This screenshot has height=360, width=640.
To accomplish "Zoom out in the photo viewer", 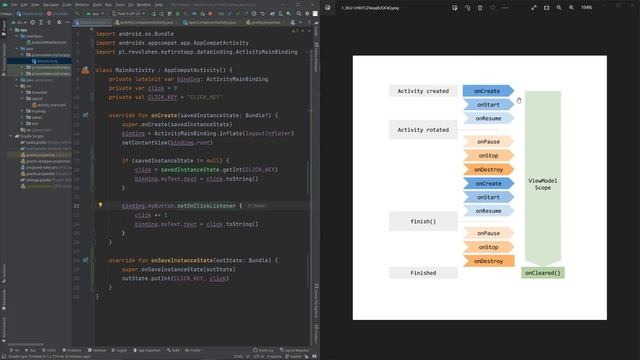I will 559,8.
